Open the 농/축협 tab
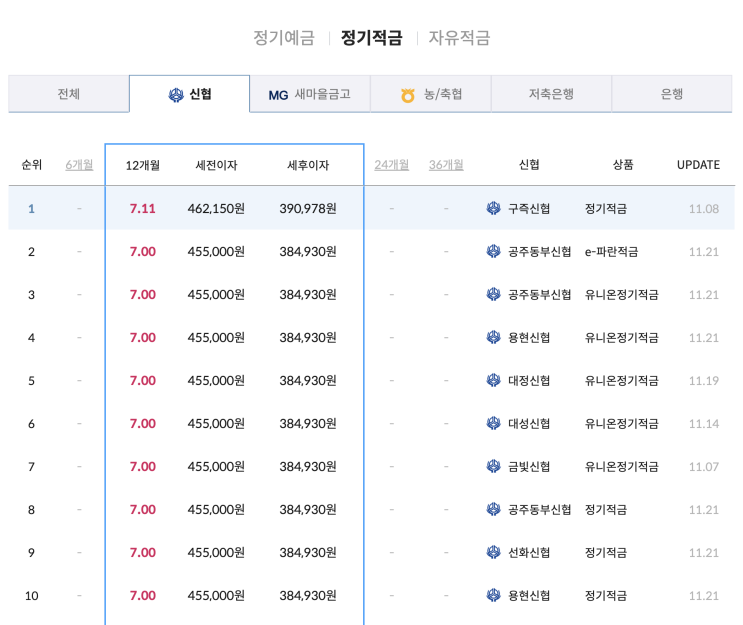The image size is (743, 625). pyautogui.click(x=431, y=94)
